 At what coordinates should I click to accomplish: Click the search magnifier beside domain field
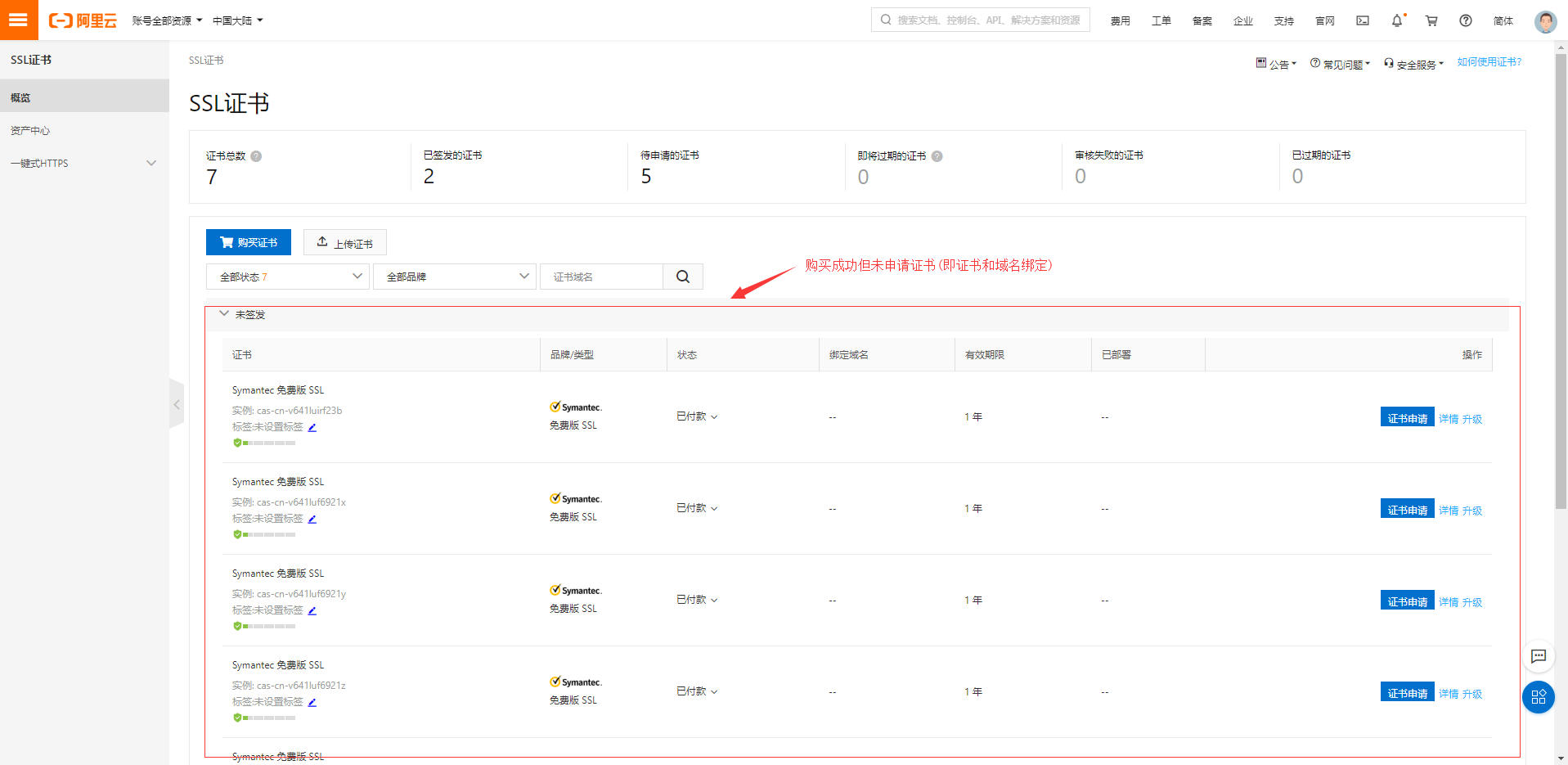(x=683, y=277)
